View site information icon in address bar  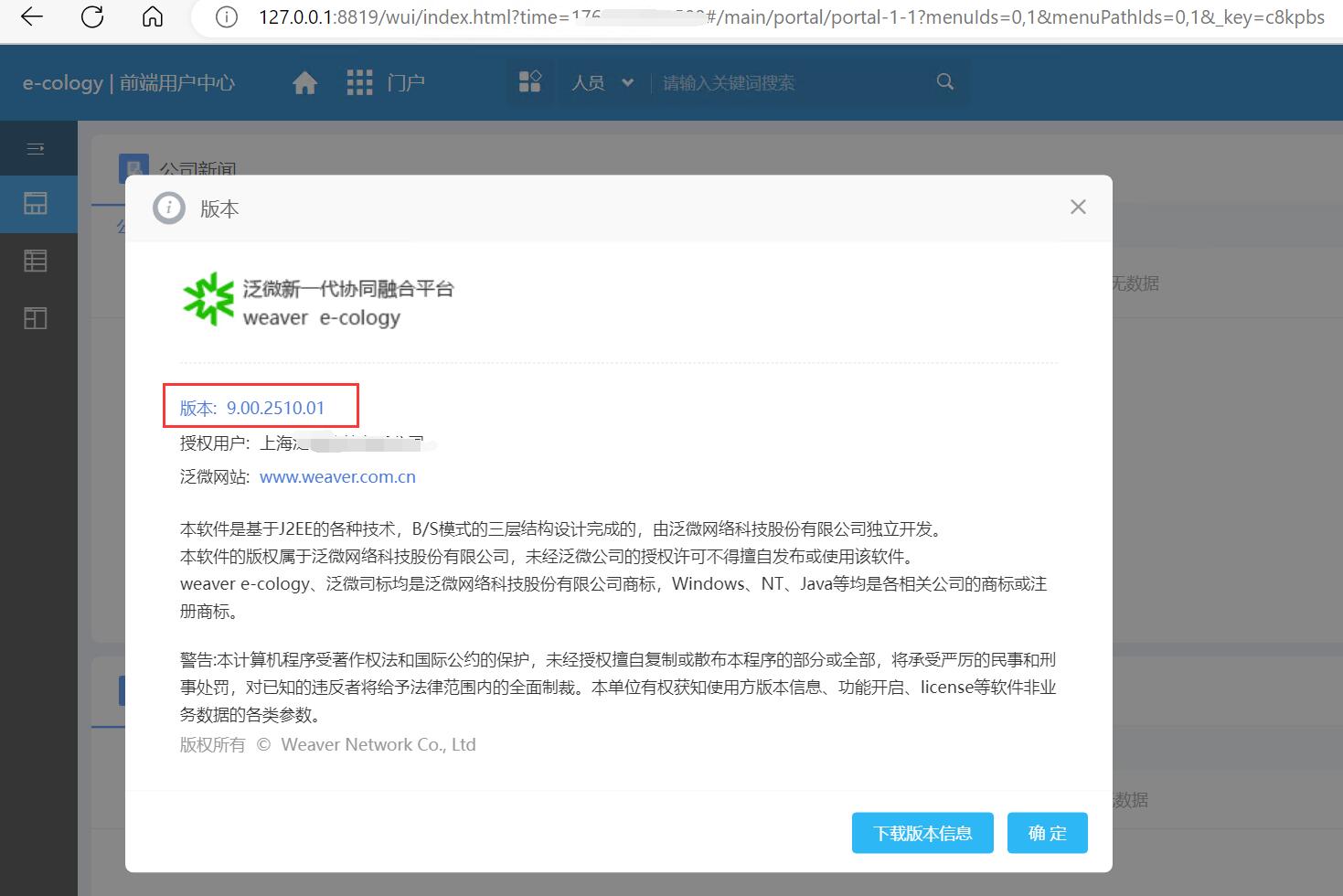point(226,17)
